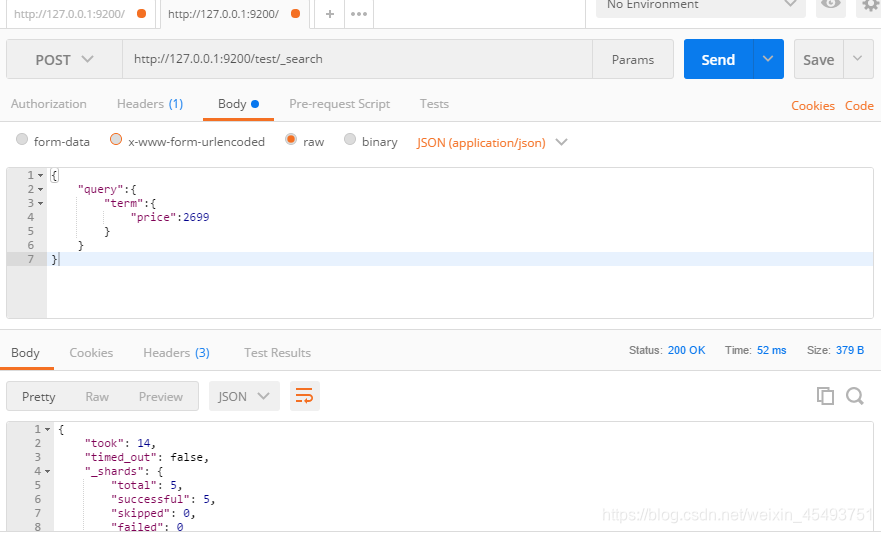Open the No Environment selector
Screen dimensions: 881x533
701,6
